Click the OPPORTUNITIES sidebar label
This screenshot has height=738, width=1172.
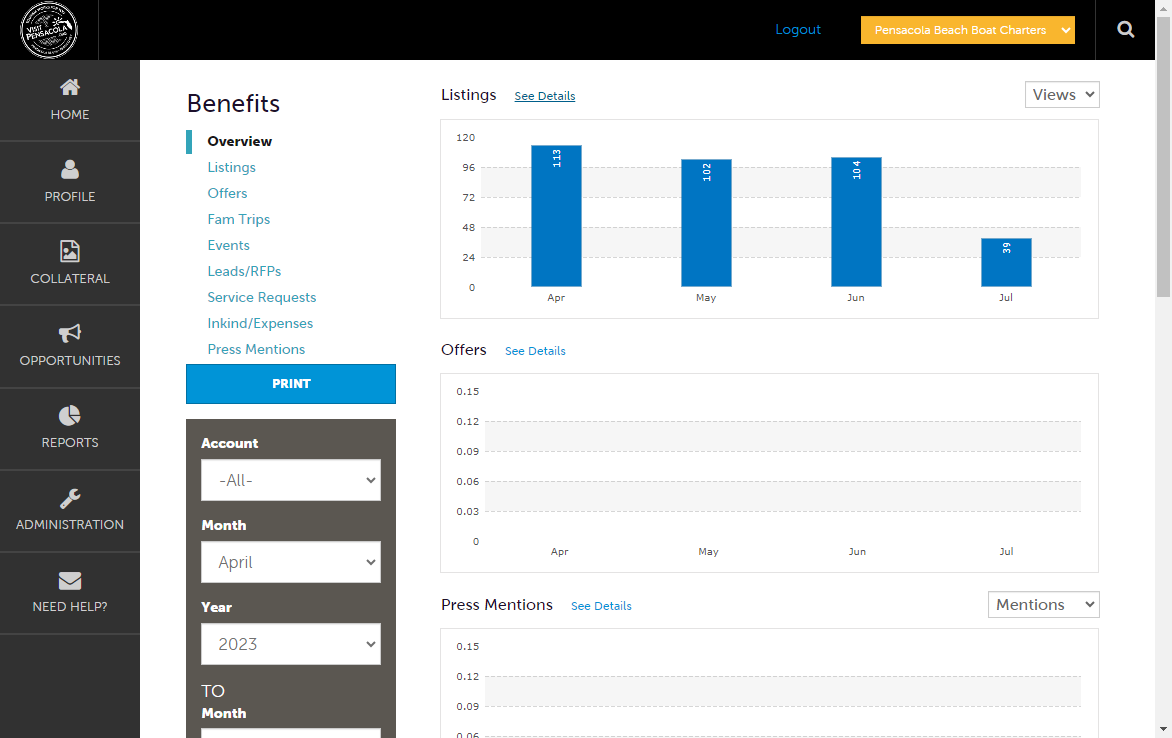click(70, 360)
